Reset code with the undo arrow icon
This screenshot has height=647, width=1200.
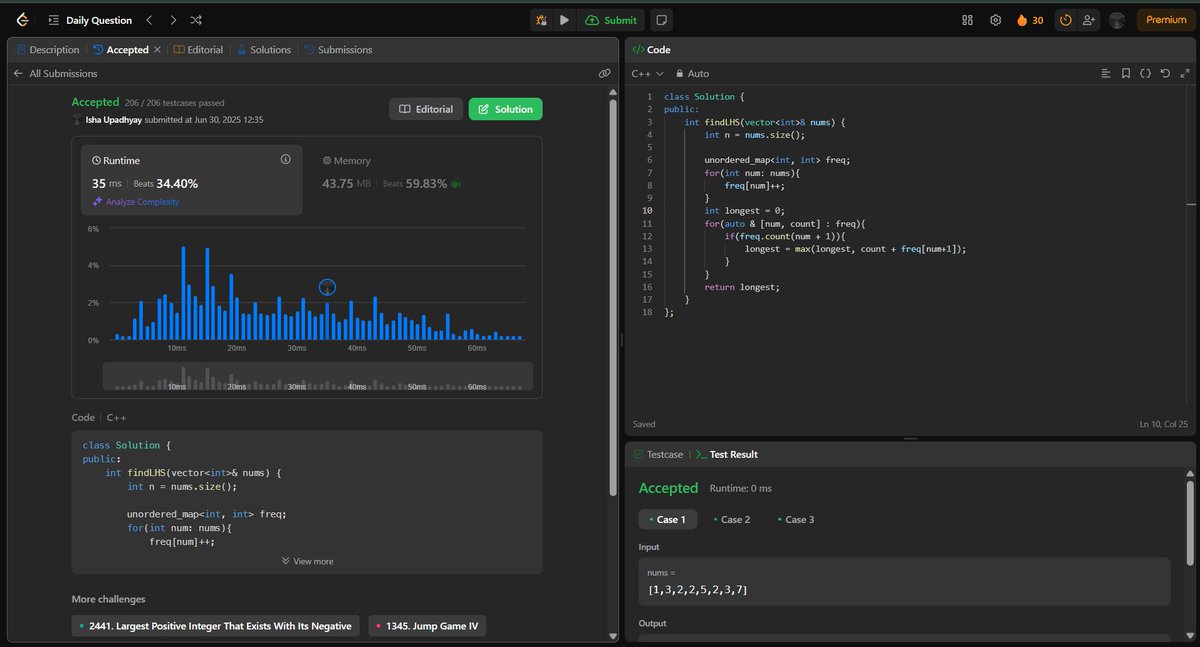coord(1166,73)
